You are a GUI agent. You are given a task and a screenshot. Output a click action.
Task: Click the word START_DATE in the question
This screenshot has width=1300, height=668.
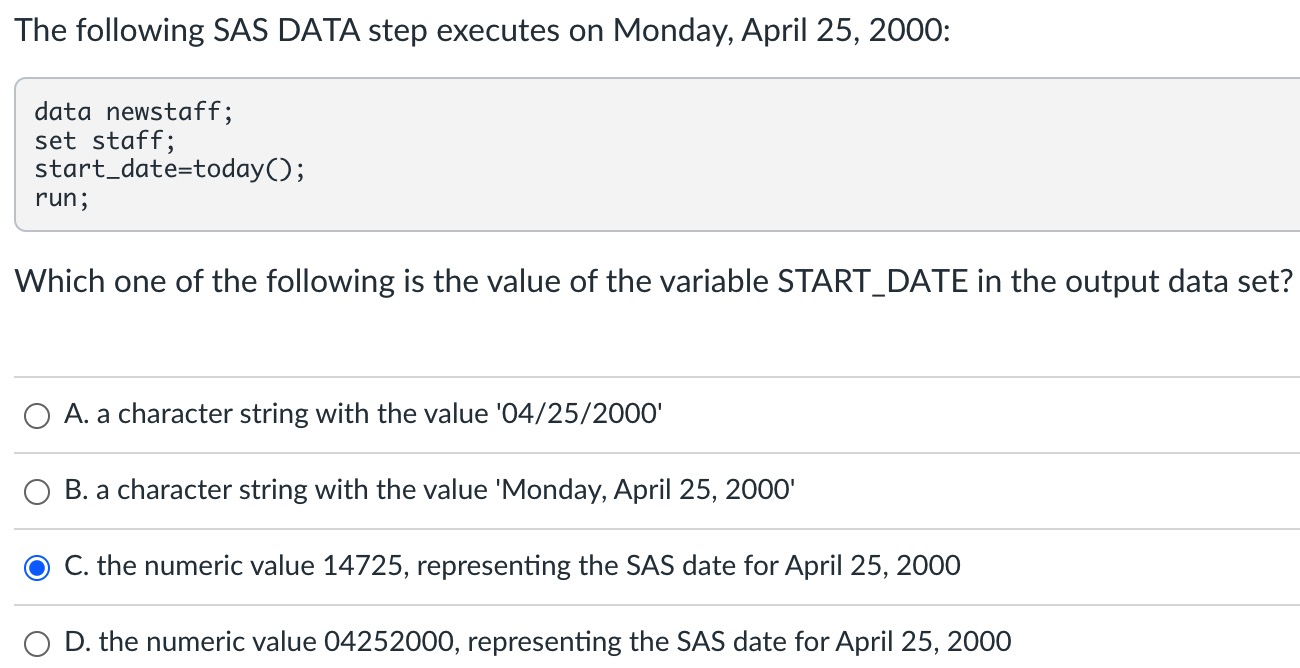872,283
